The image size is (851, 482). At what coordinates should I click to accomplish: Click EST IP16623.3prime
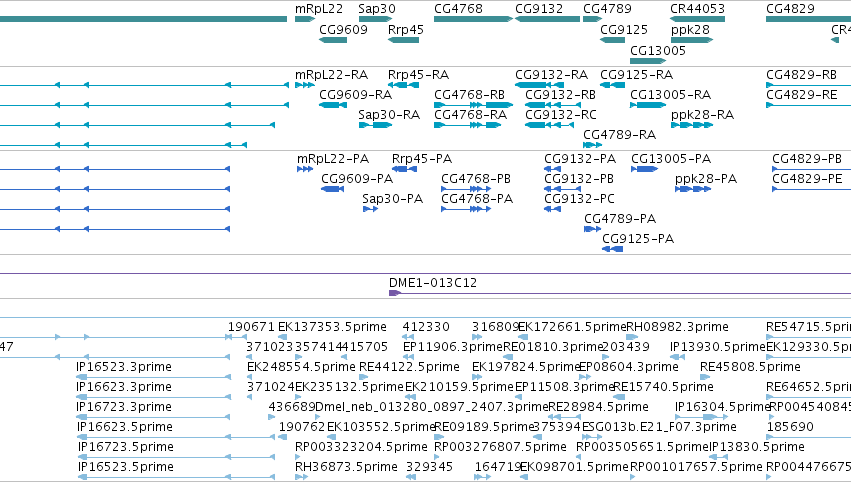[x=124, y=387]
